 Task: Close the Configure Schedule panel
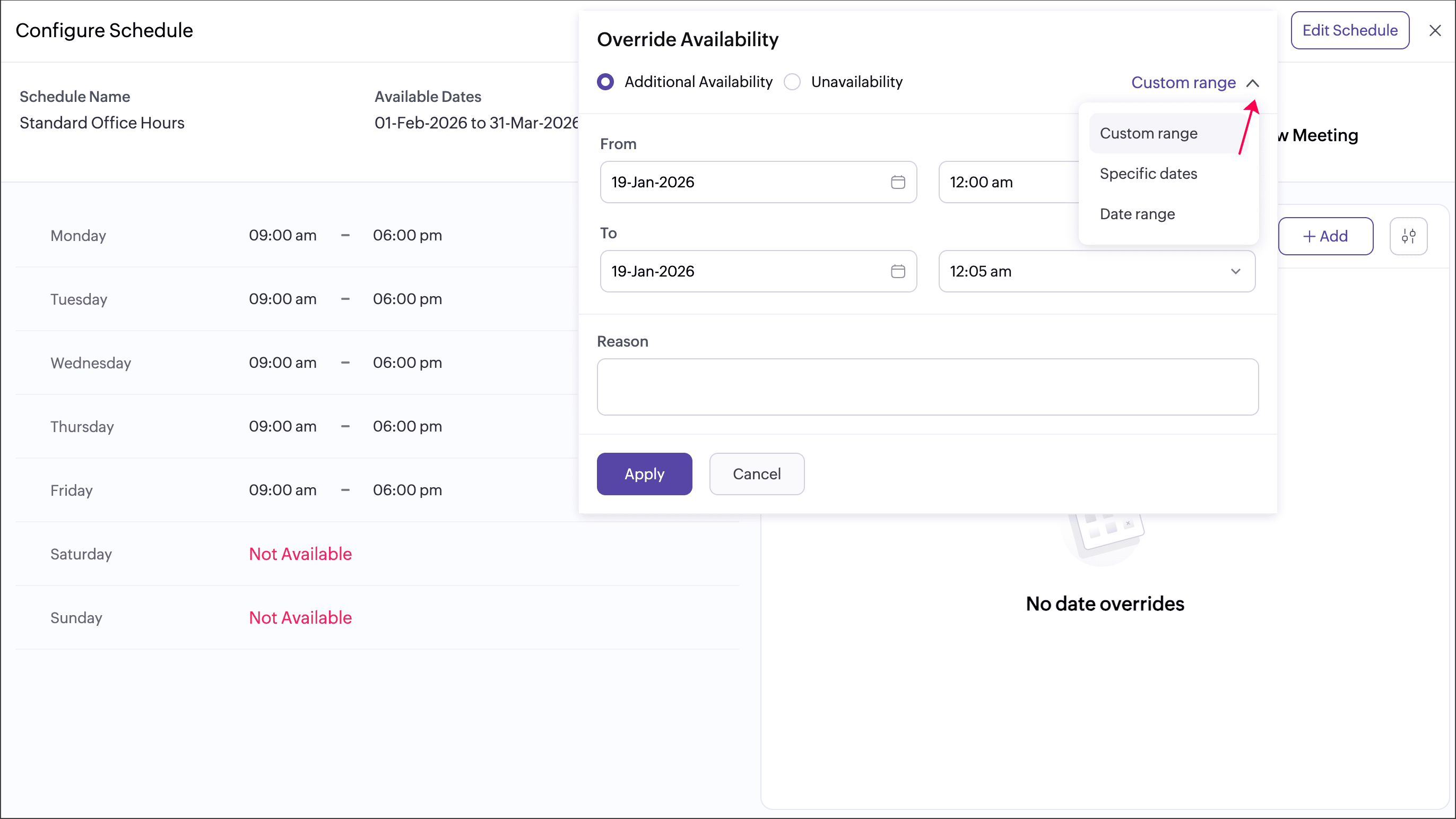1435,31
